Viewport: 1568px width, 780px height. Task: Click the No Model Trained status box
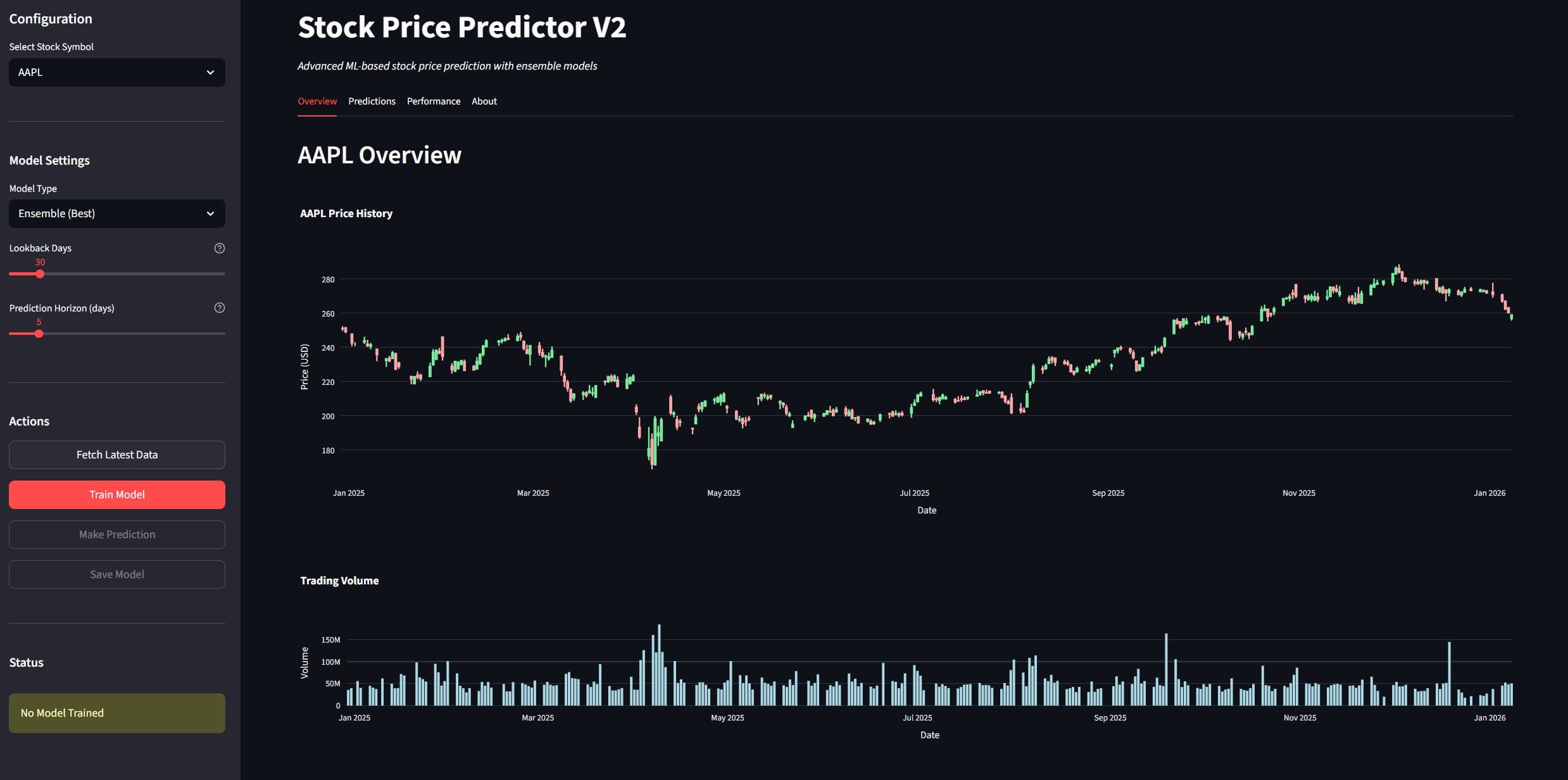[x=116, y=713]
